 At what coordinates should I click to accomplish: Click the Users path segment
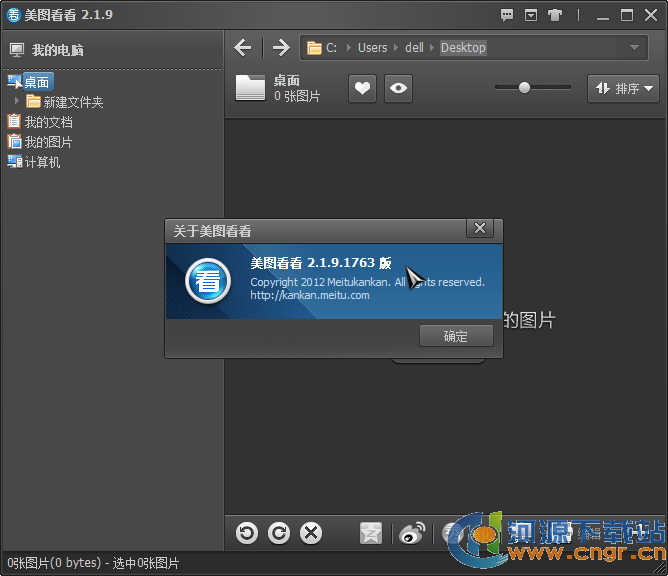pyautogui.click(x=372, y=47)
